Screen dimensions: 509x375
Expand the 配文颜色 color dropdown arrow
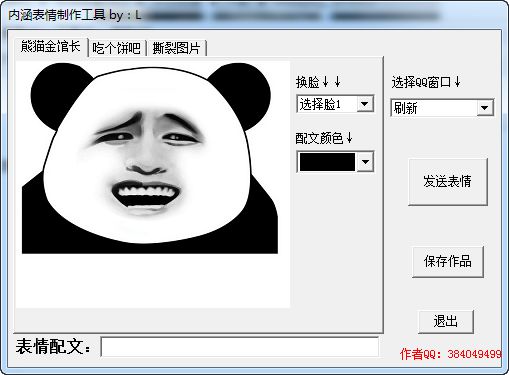click(x=365, y=162)
